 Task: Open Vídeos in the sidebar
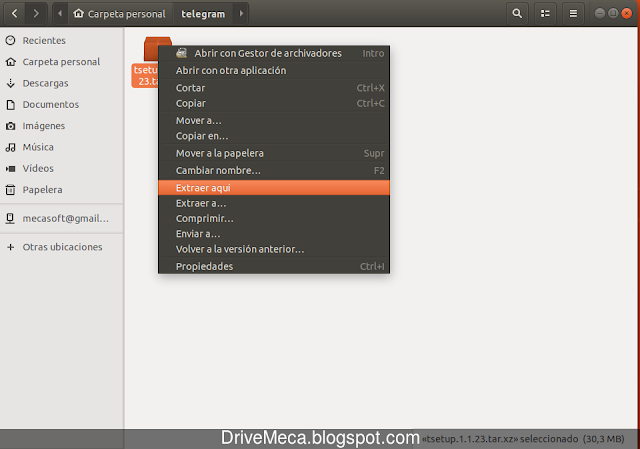click(62, 168)
